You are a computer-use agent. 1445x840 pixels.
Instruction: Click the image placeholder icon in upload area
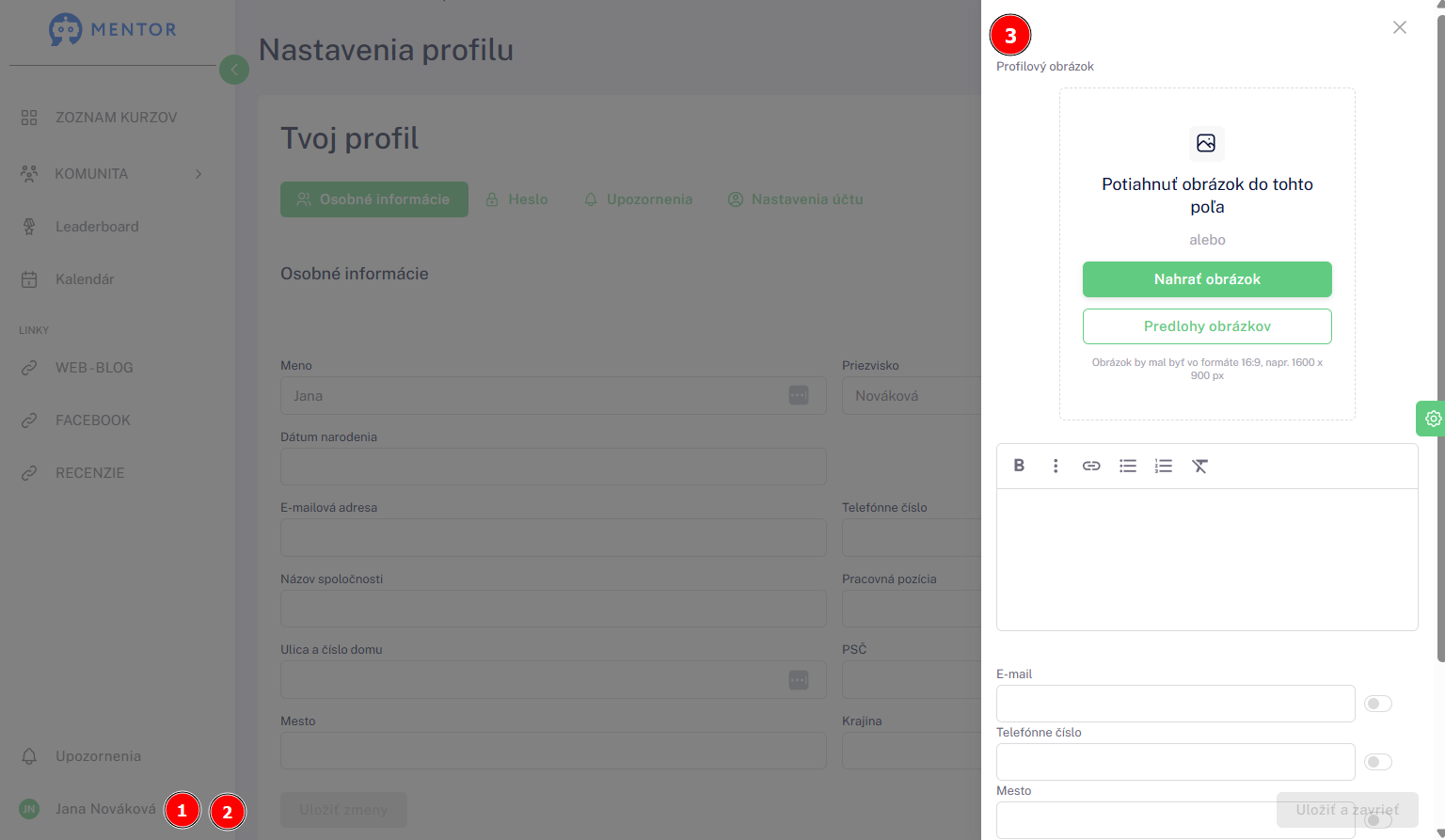[x=1206, y=143]
